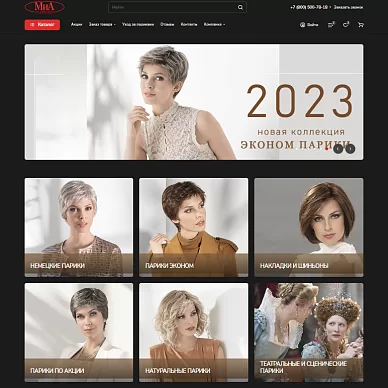Go to previous banner slide arrow
388x388 pixels.
338,149
